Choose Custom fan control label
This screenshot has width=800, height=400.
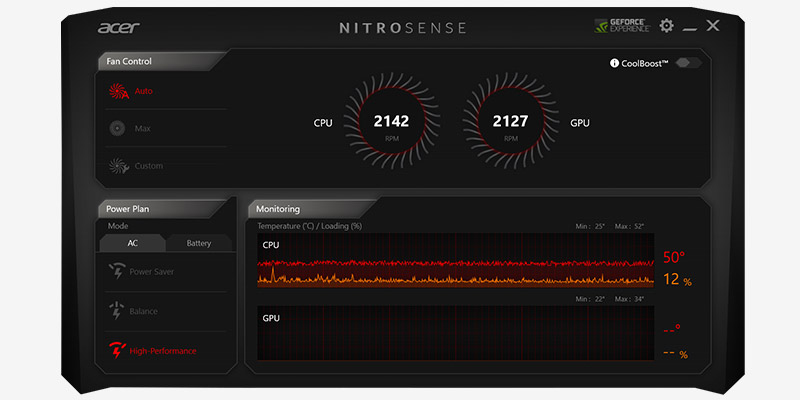click(x=148, y=166)
